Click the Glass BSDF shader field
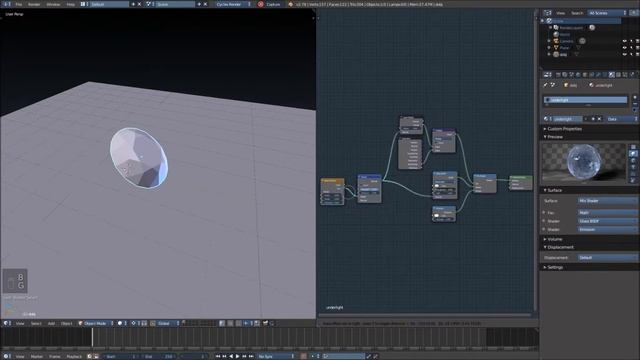Viewport: 640px width, 360px height. point(607,221)
